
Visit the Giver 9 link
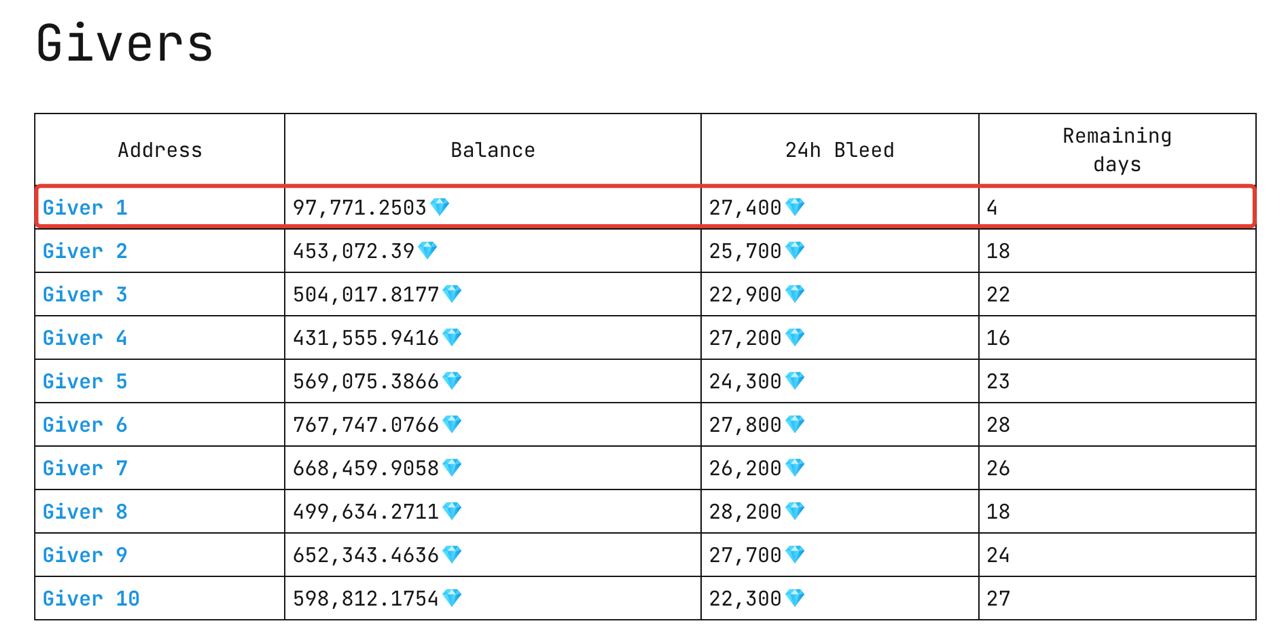coord(85,556)
